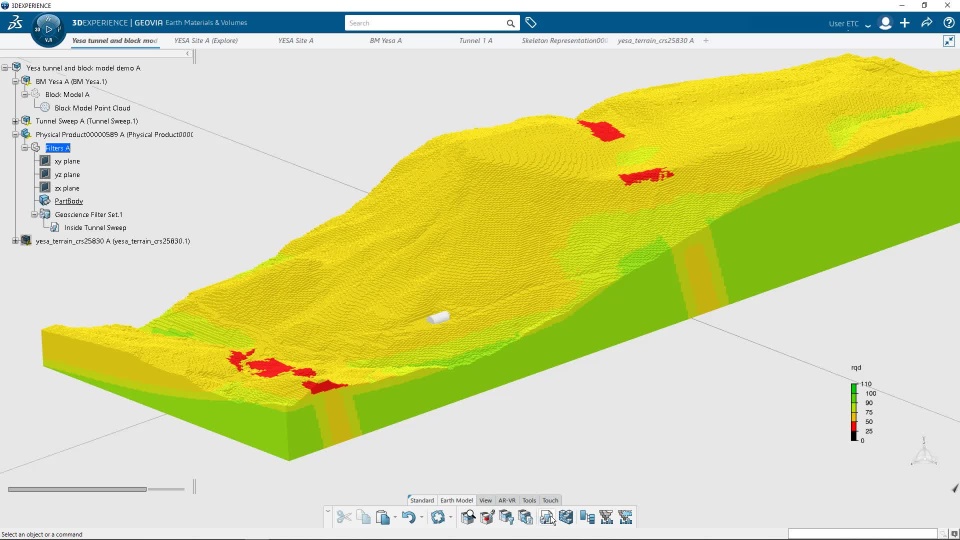The height and width of the screenshot is (540, 960).
Task: Switch to the Standard toolbar tab
Action: (x=422, y=500)
